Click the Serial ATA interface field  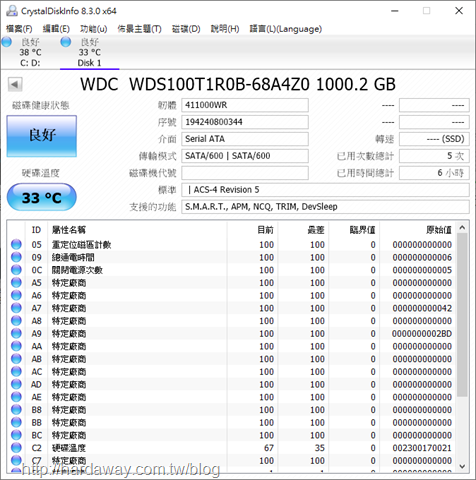245,139
